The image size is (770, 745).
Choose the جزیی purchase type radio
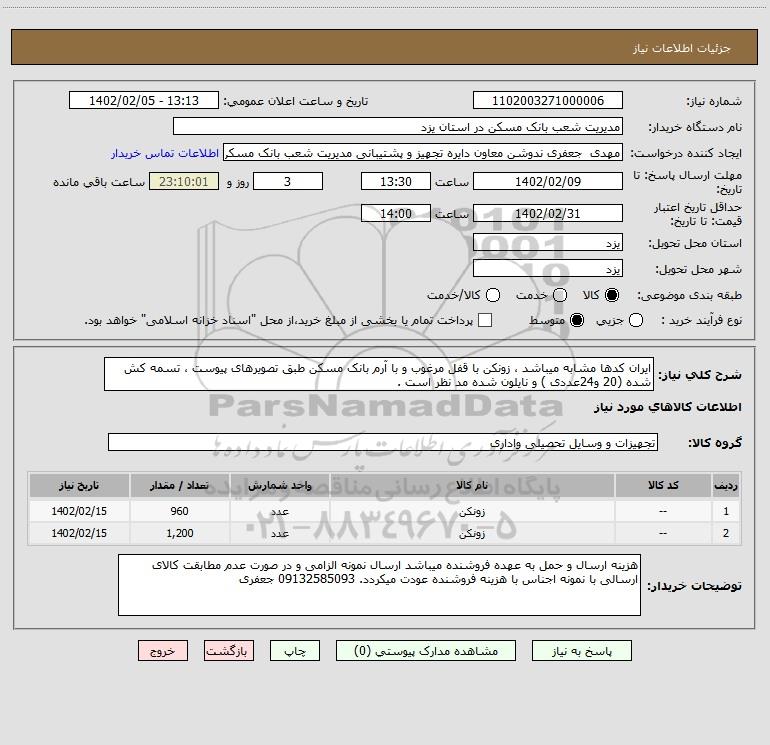pyautogui.click(x=636, y=321)
